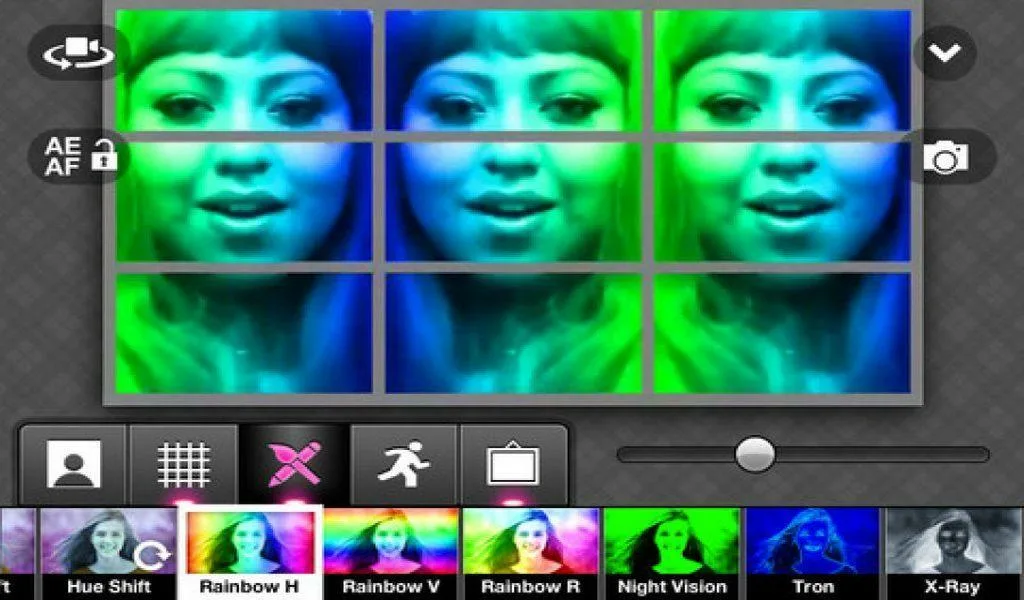Switch camera with the flip camera icon

[79, 53]
